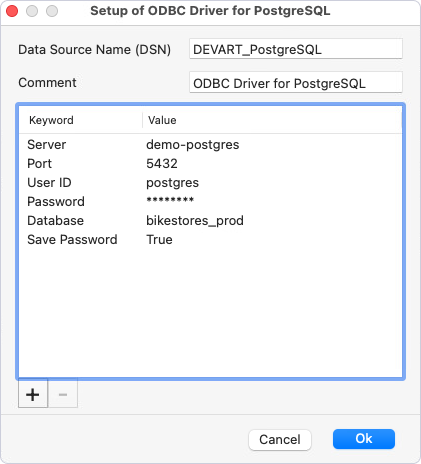Click the plus icon to add keyword
This screenshot has height=464, width=421.
click(33, 394)
